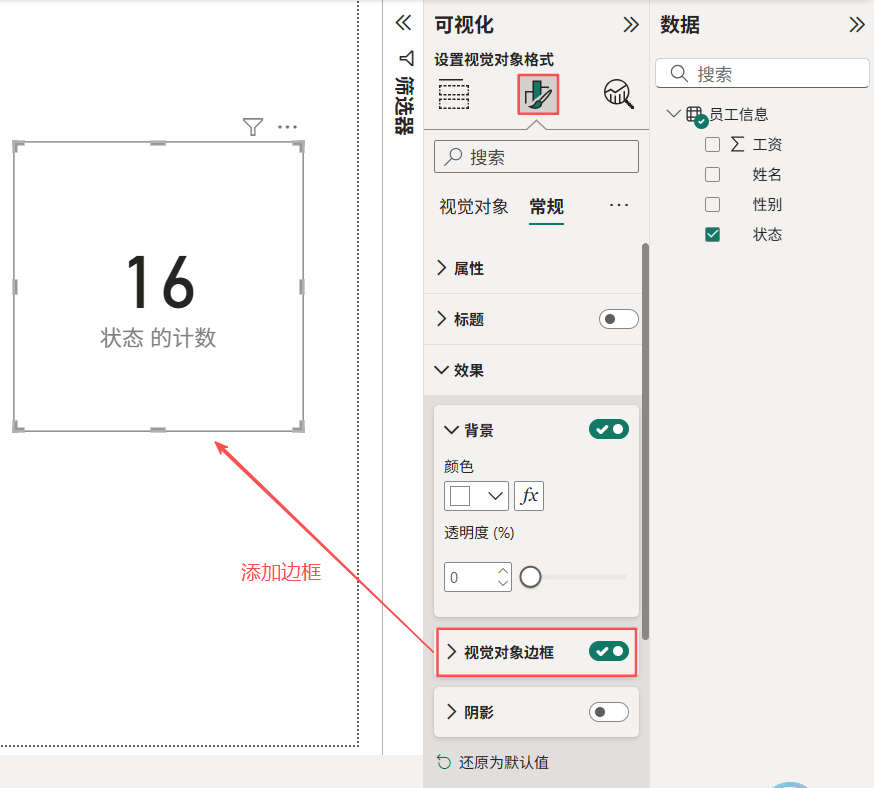Open the analytics magnifier icon
Viewport: 874px width, 788px height.
(619, 94)
